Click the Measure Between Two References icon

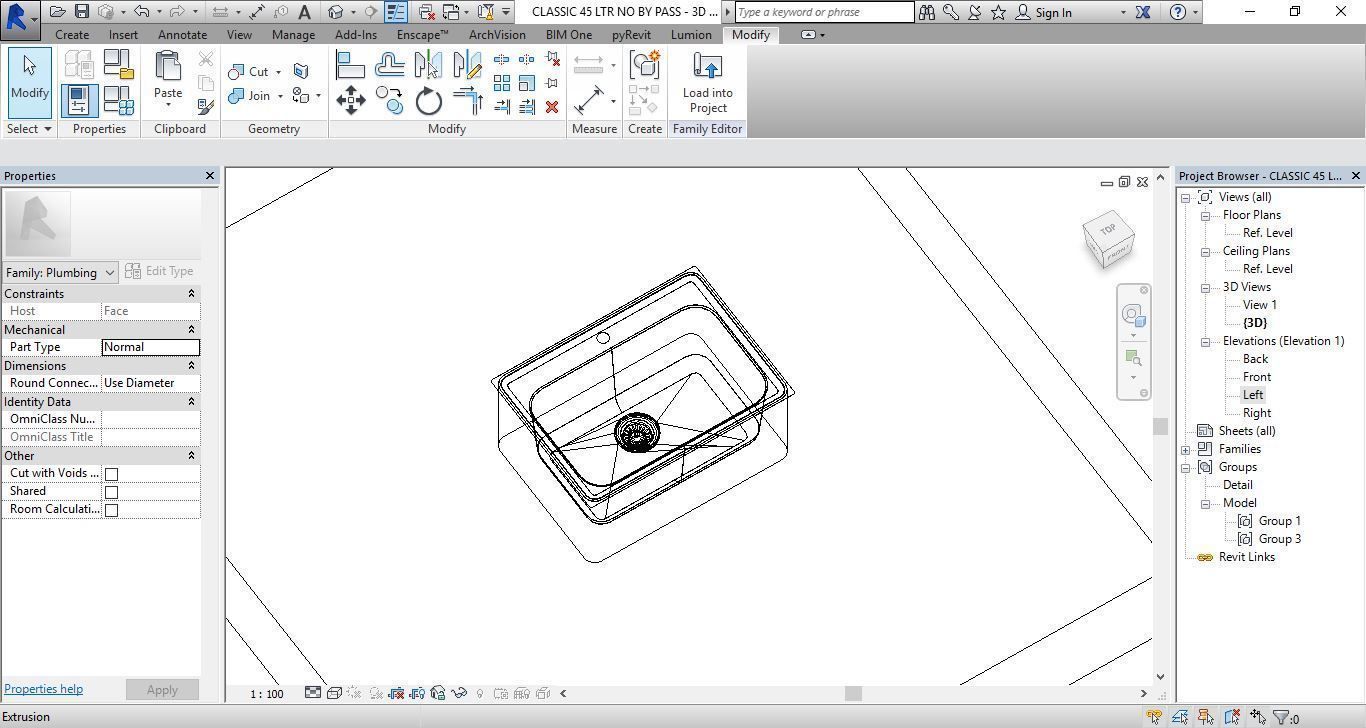(x=589, y=66)
